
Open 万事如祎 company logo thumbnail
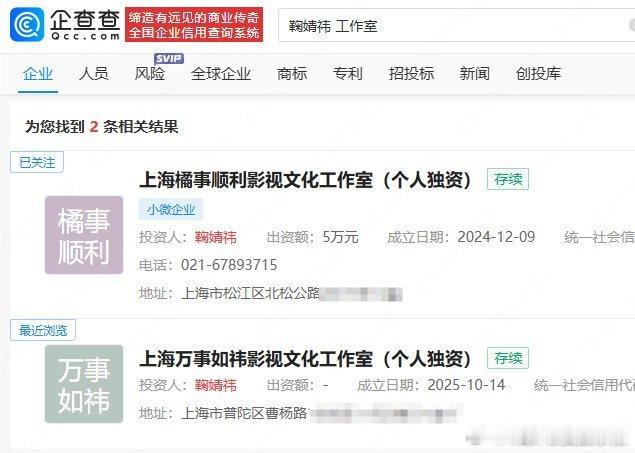pyautogui.click(x=84, y=384)
